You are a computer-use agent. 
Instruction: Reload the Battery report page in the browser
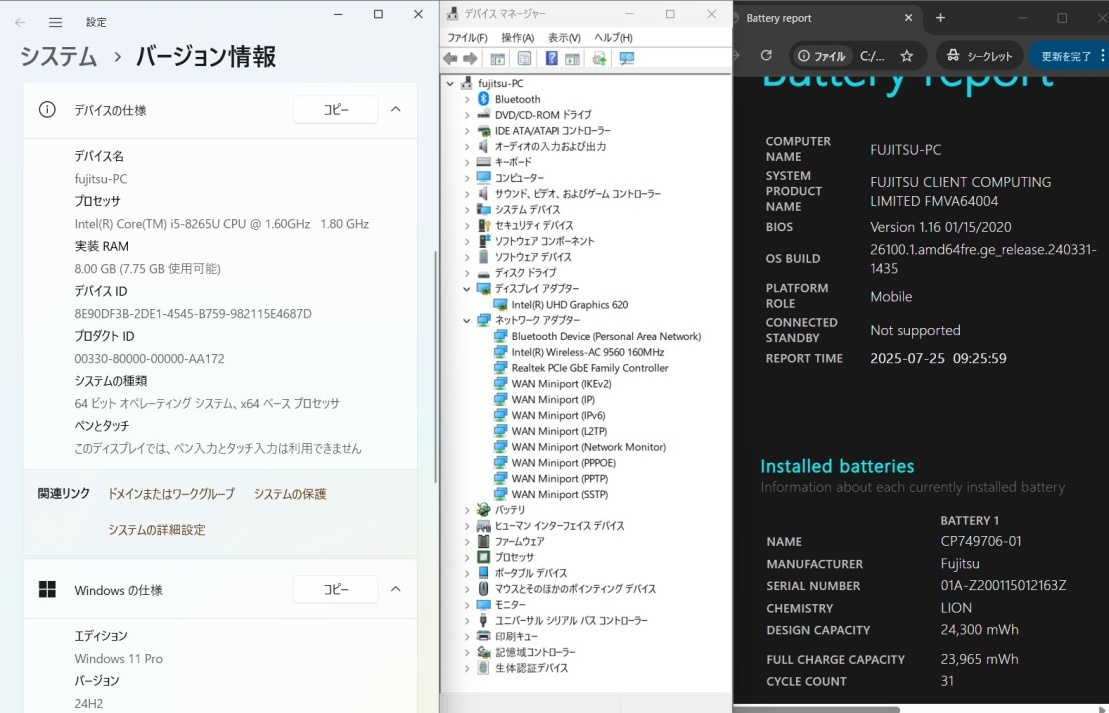pos(766,56)
